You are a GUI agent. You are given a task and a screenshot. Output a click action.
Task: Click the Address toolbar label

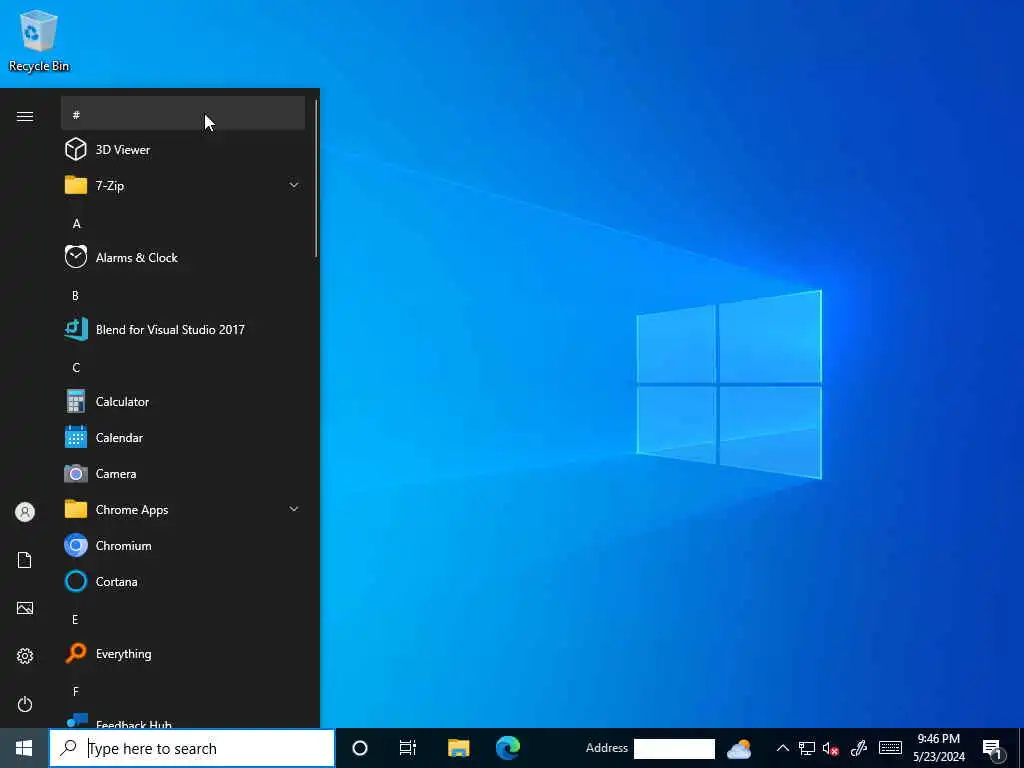[x=607, y=748]
